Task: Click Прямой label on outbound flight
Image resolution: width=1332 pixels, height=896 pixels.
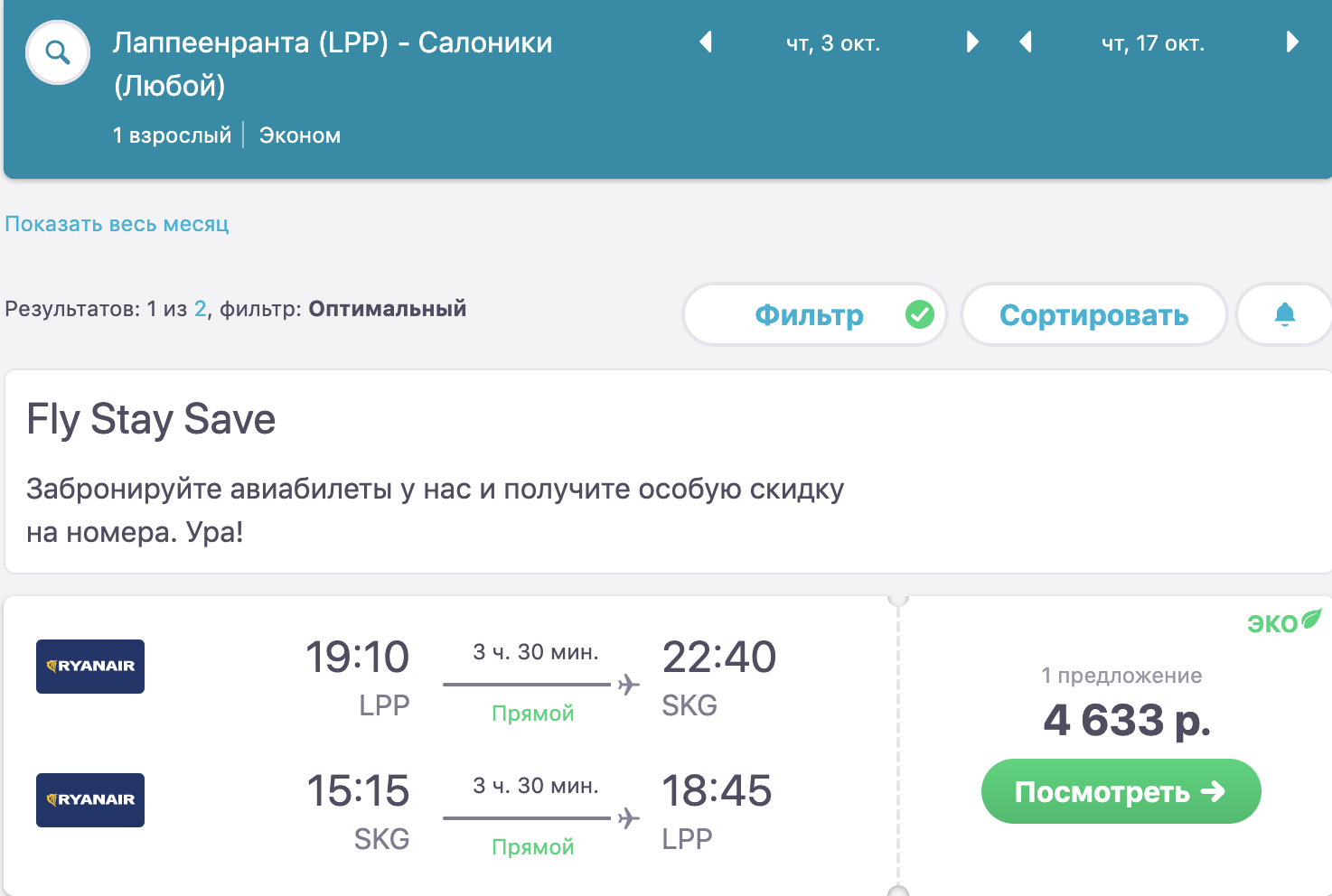Action: (533, 714)
